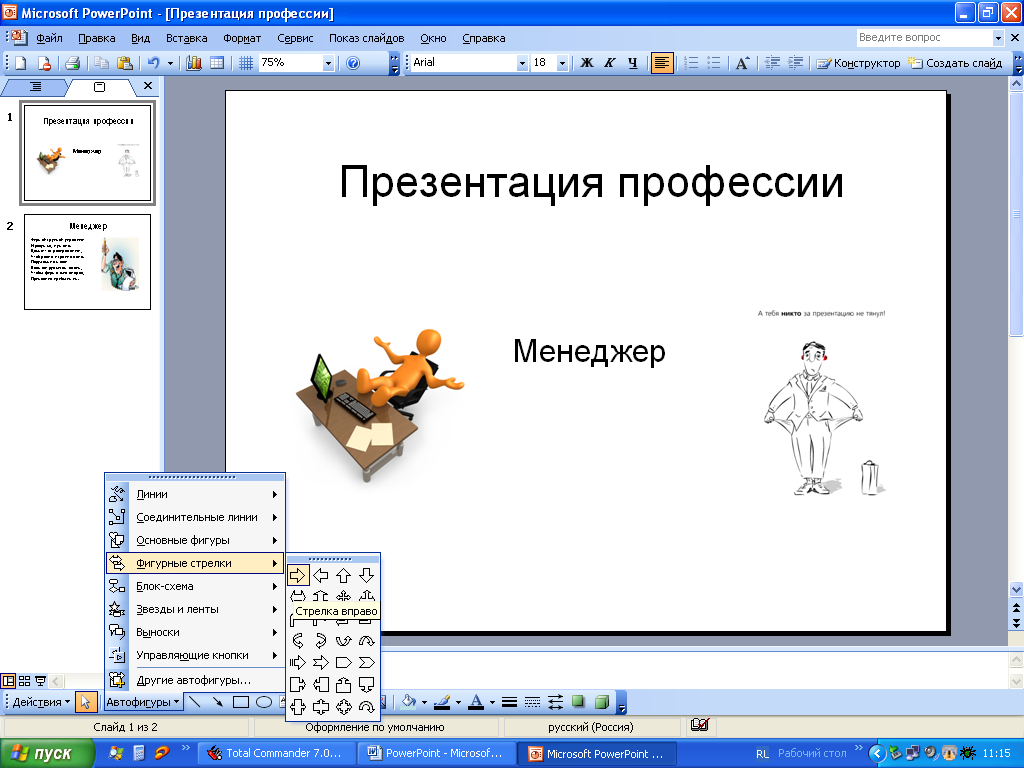Open the Звезды и ленты submenu
1024x768 pixels.
195,609
